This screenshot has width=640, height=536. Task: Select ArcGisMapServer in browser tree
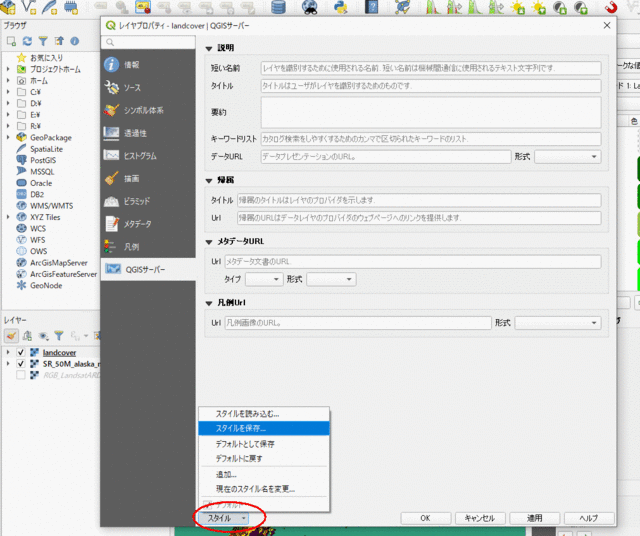(x=59, y=263)
